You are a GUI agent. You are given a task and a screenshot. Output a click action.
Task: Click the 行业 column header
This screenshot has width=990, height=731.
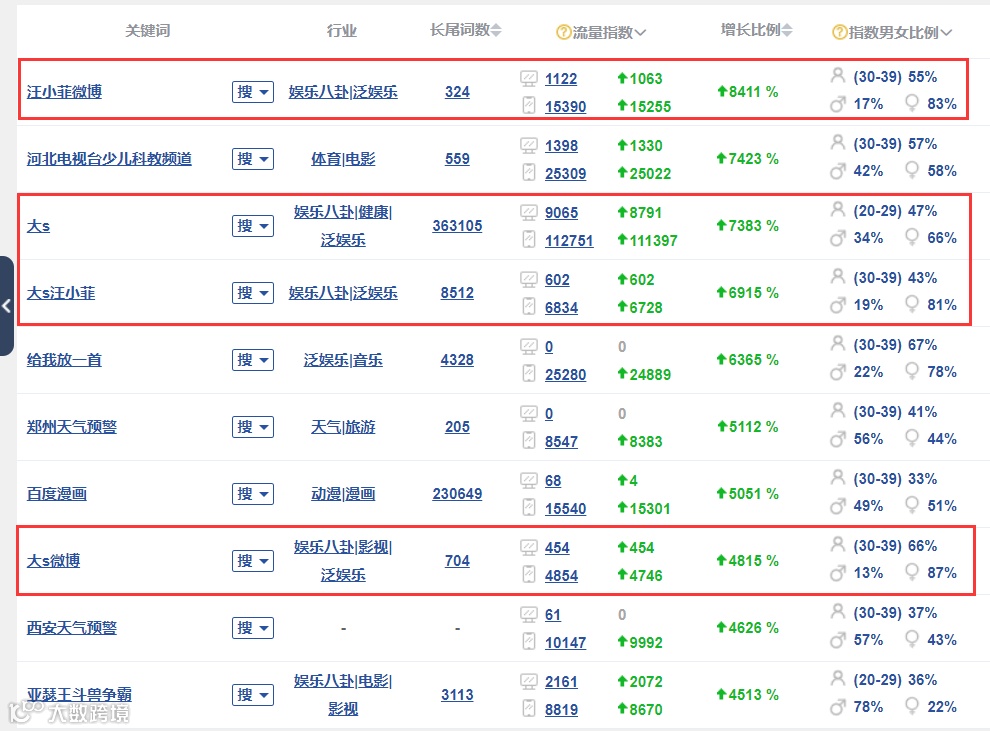pos(342,30)
